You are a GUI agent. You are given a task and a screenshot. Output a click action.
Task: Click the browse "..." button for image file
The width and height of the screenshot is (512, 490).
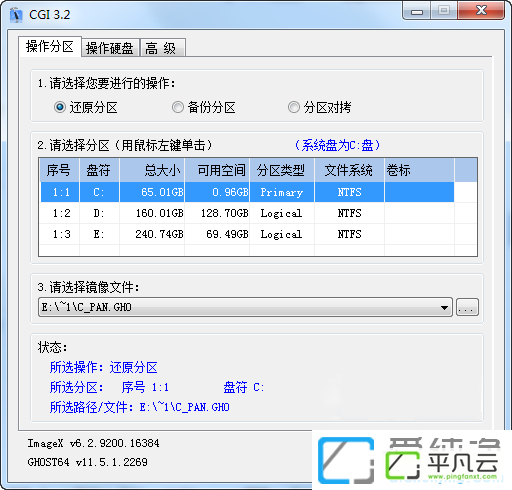click(x=467, y=307)
